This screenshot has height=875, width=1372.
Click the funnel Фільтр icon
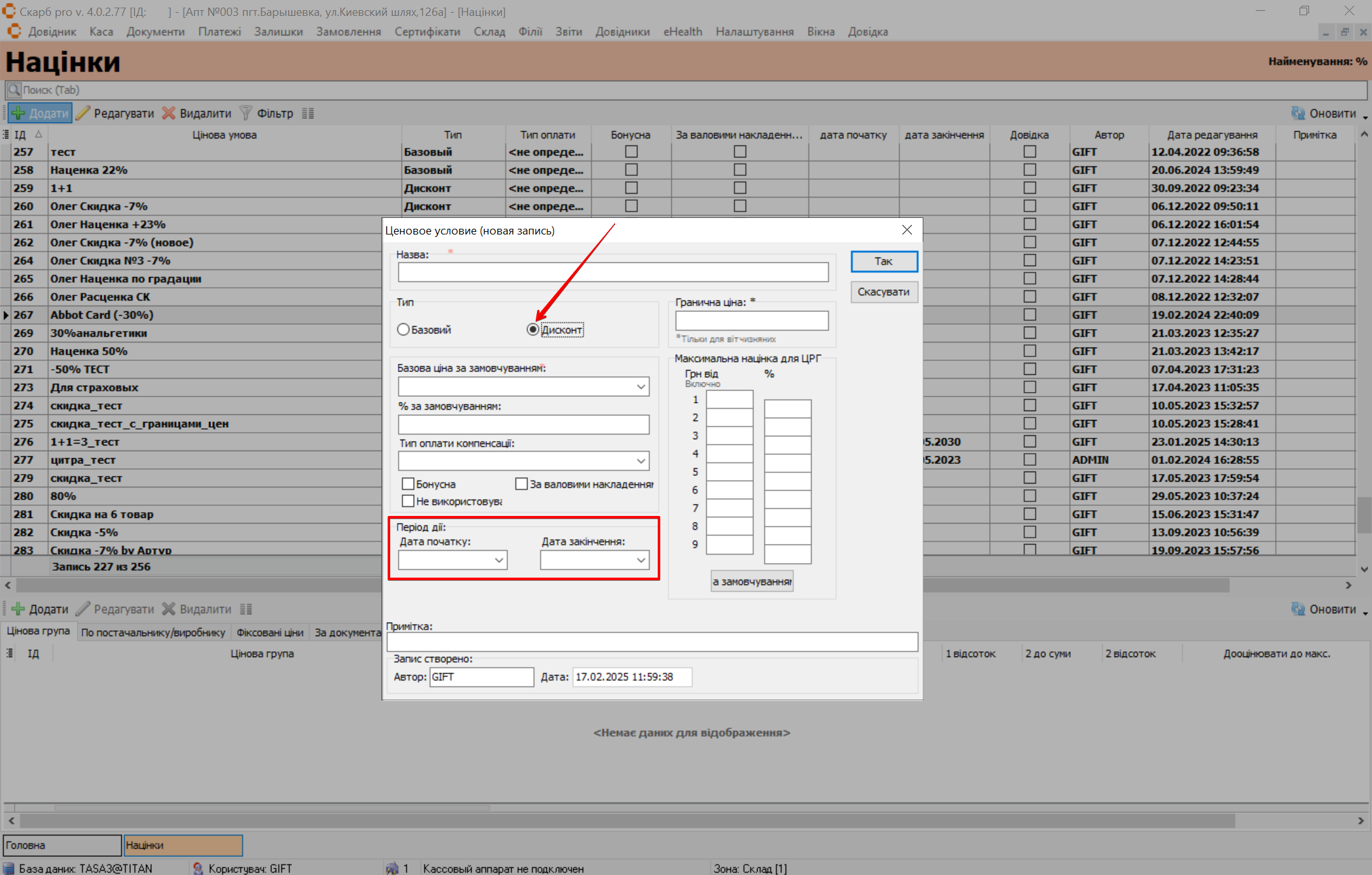(x=246, y=113)
